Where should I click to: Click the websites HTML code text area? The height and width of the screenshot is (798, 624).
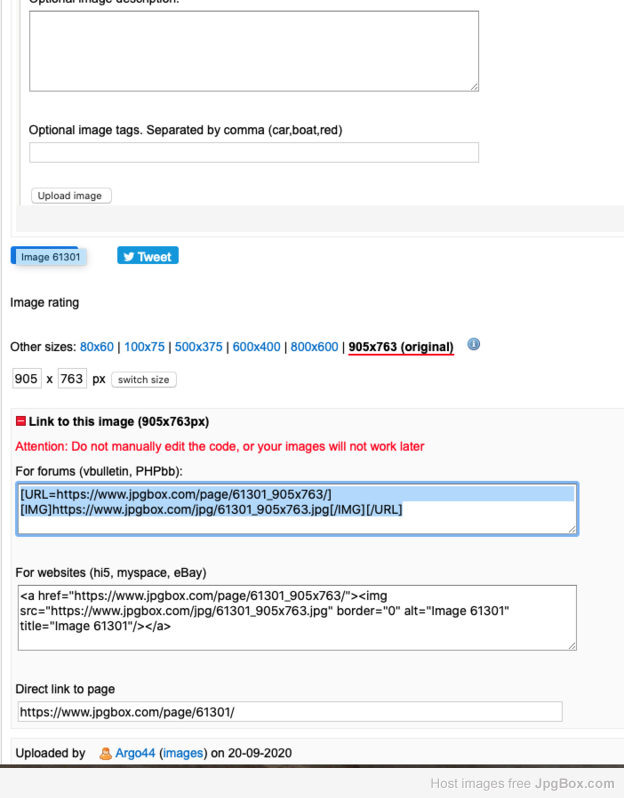click(297, 618)
